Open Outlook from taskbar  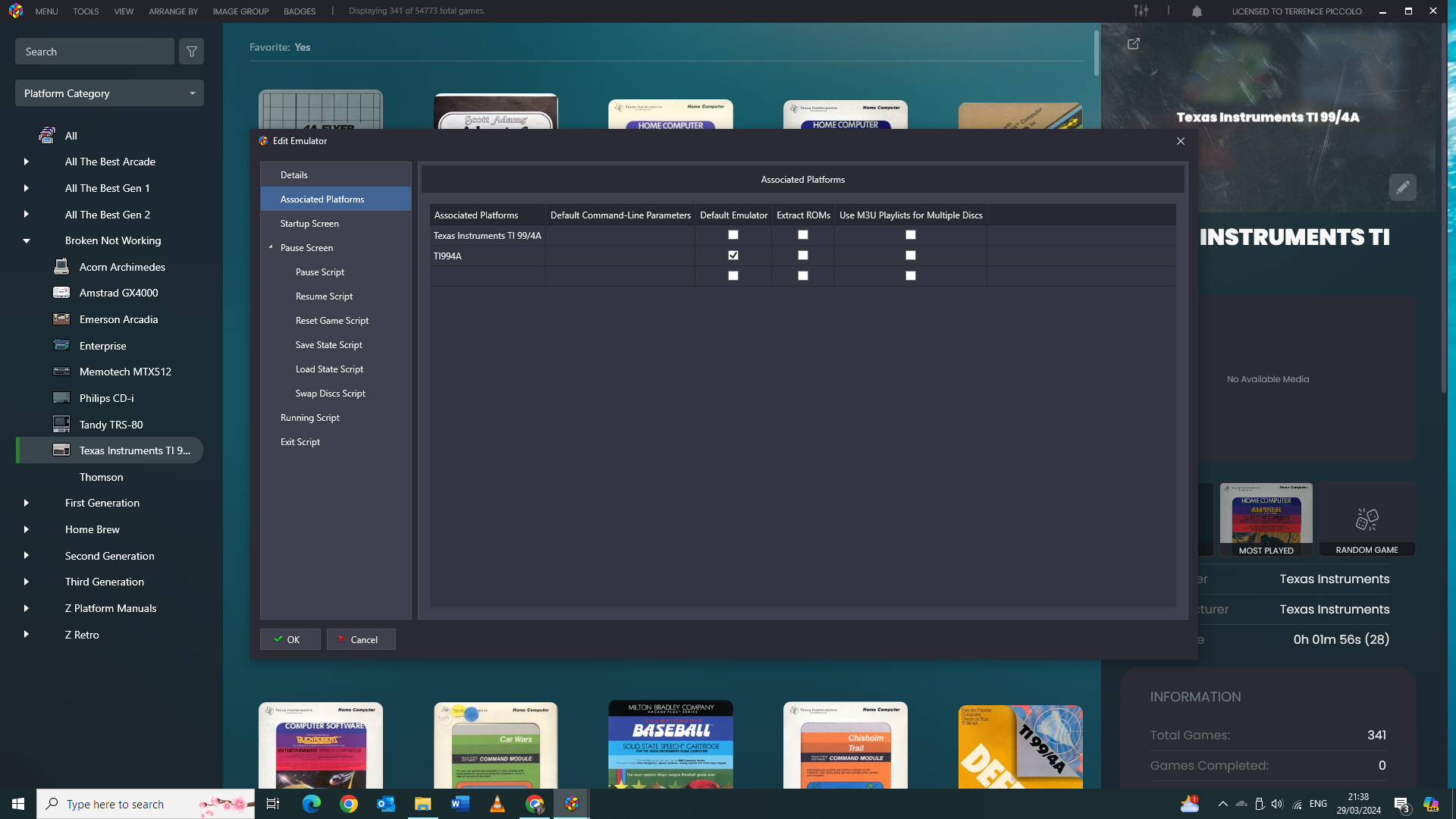point(386,804)
